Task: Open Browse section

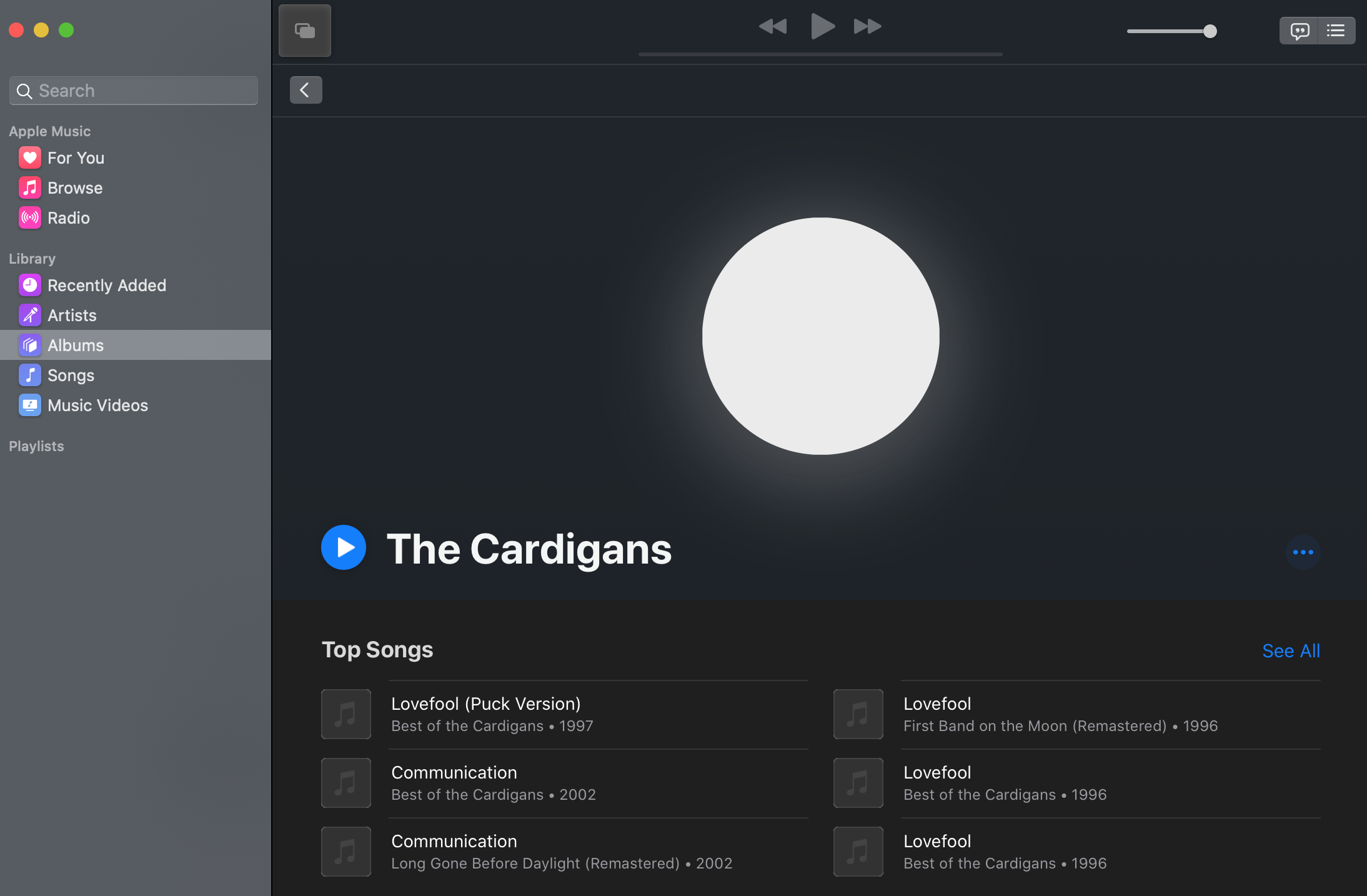Action: tap(75, 188)
